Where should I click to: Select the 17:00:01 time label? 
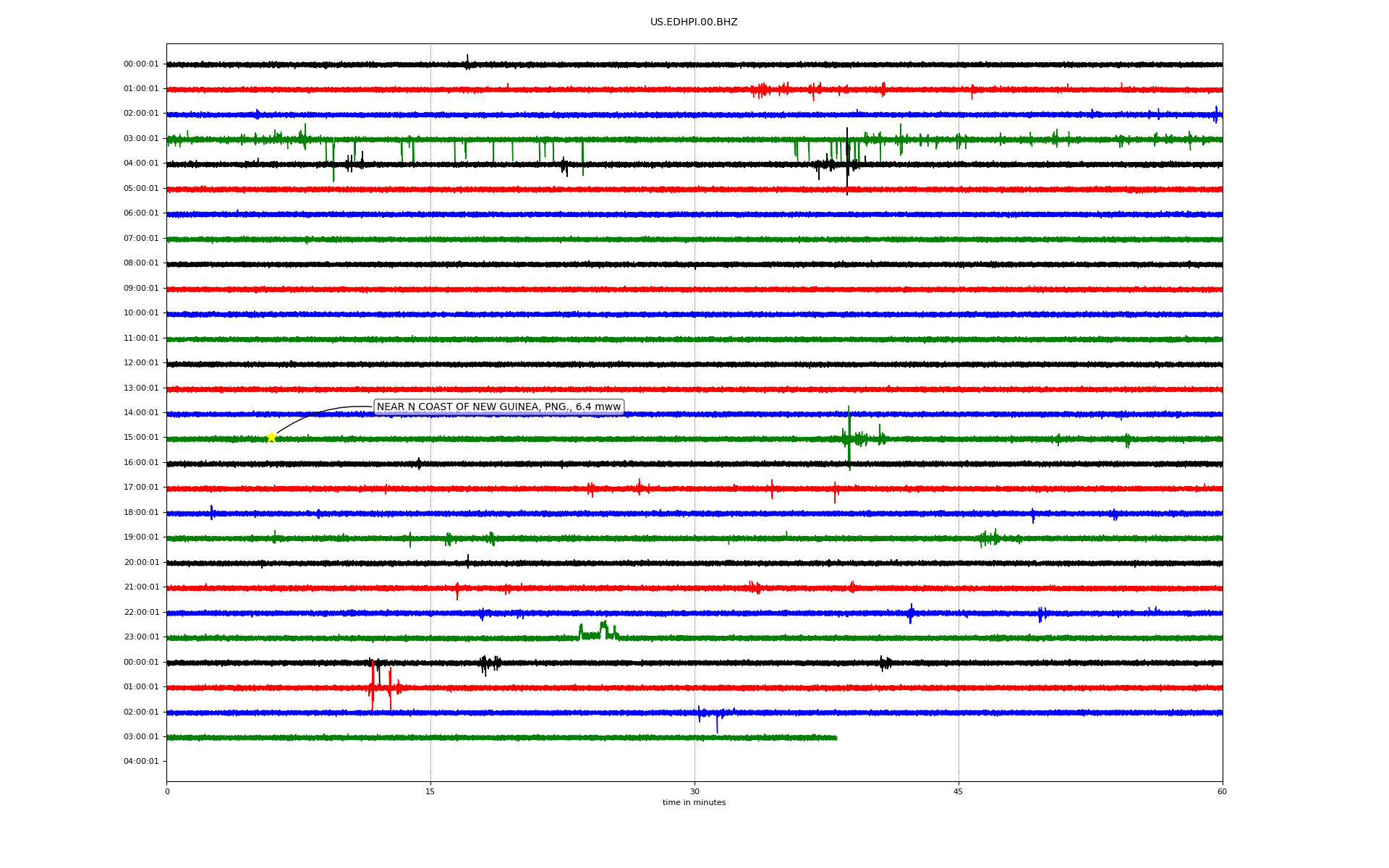(141, 488)
